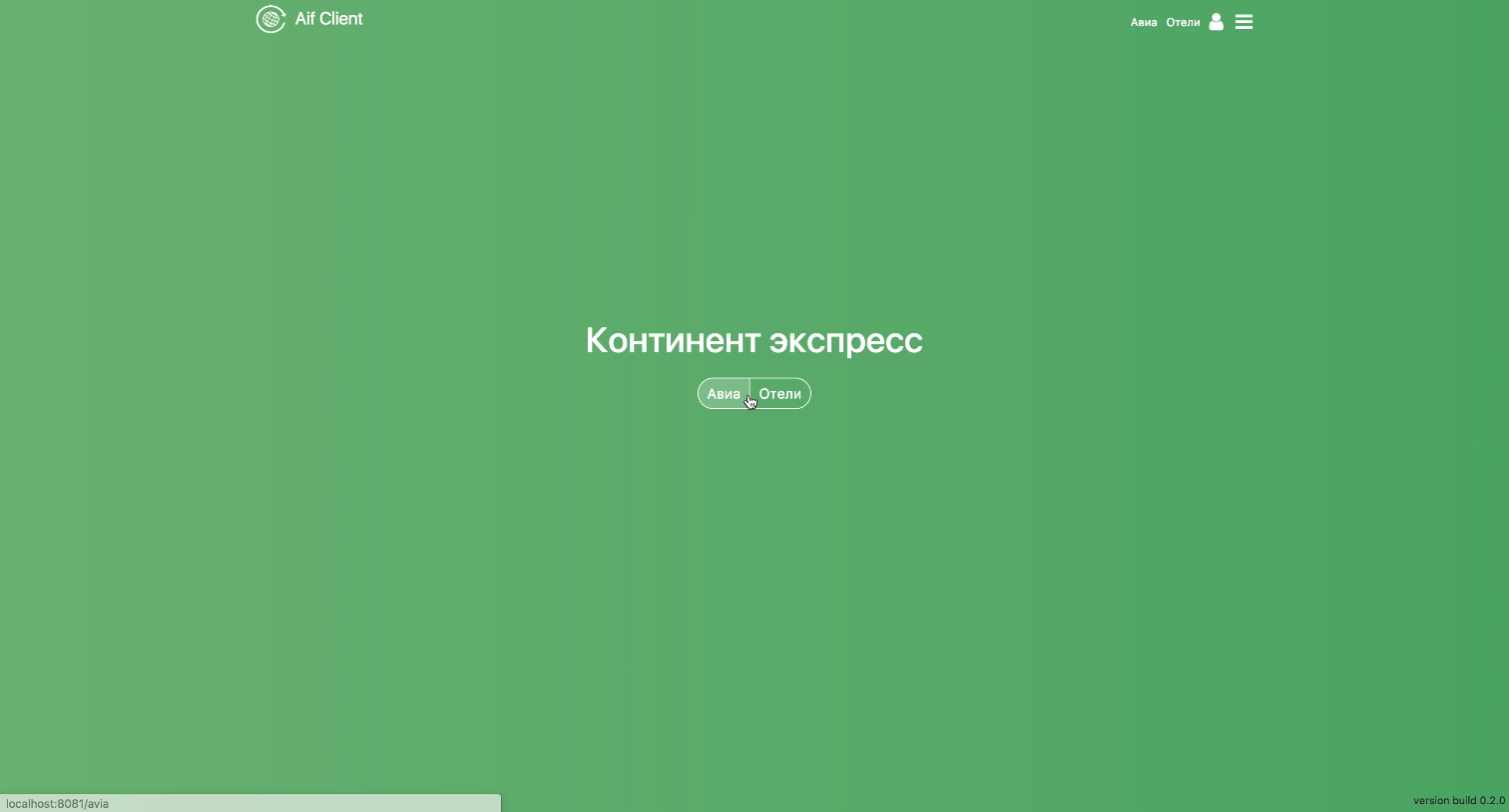The height and width of the screenshot is (812, 1509).
Task: Click the Aif Client globe logo icon
Action: click(270, 19)
